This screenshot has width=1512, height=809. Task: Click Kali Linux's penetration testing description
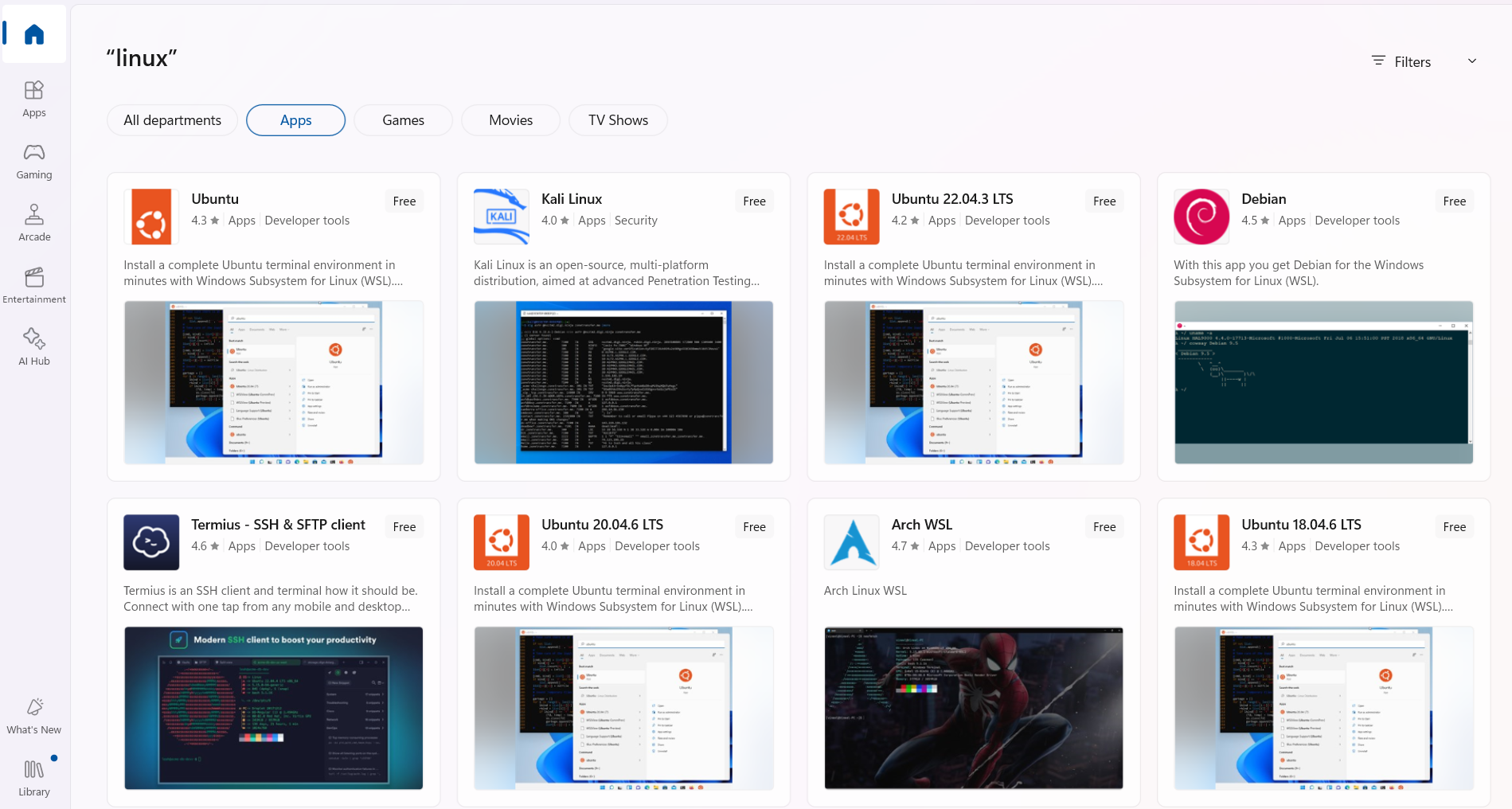coord(617,273)
